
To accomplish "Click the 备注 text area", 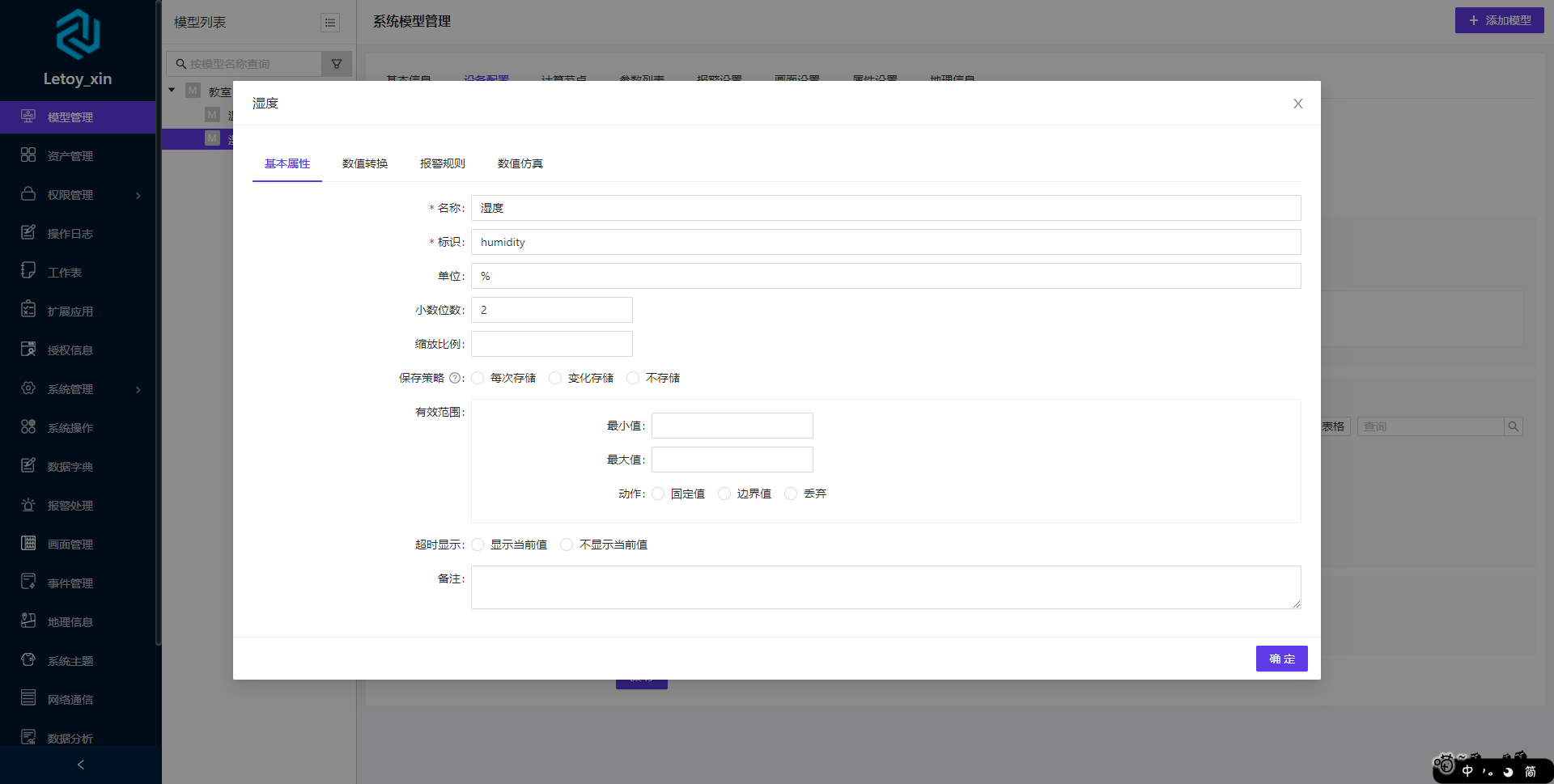I will pyautogui.click(x=886, y=587).
